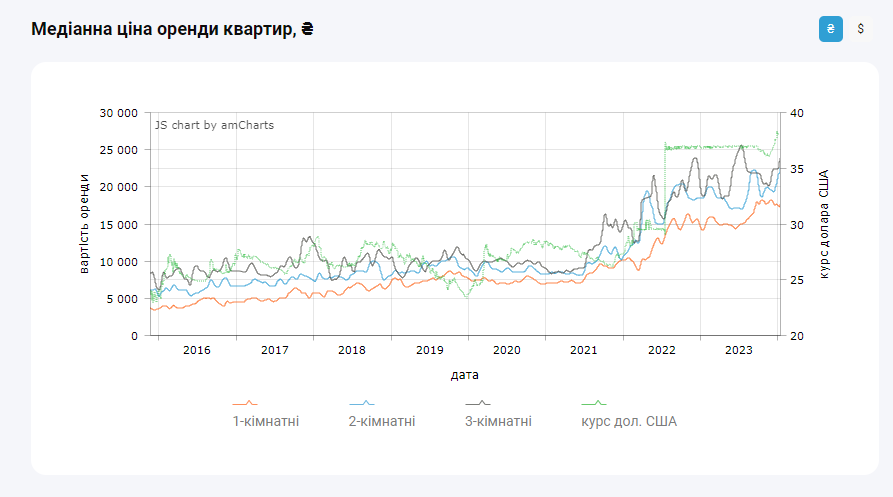The width and height of the screenshot is (893, 497).
Task: Switch prices to hryvnia with ₴ button
Action: click(830, 29)
